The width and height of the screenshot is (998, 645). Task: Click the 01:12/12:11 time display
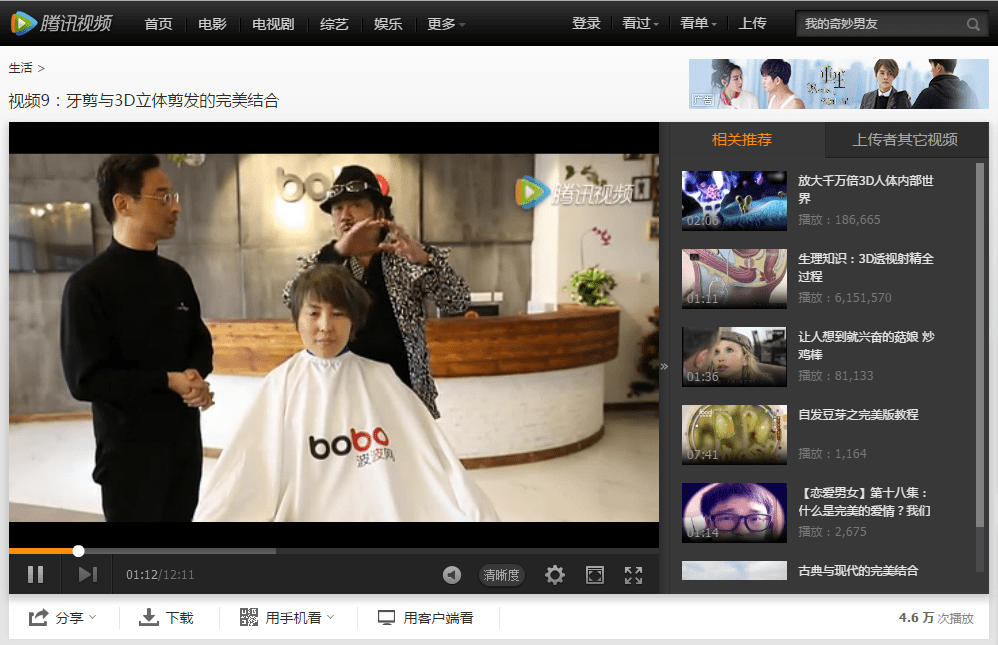point(160,575)
